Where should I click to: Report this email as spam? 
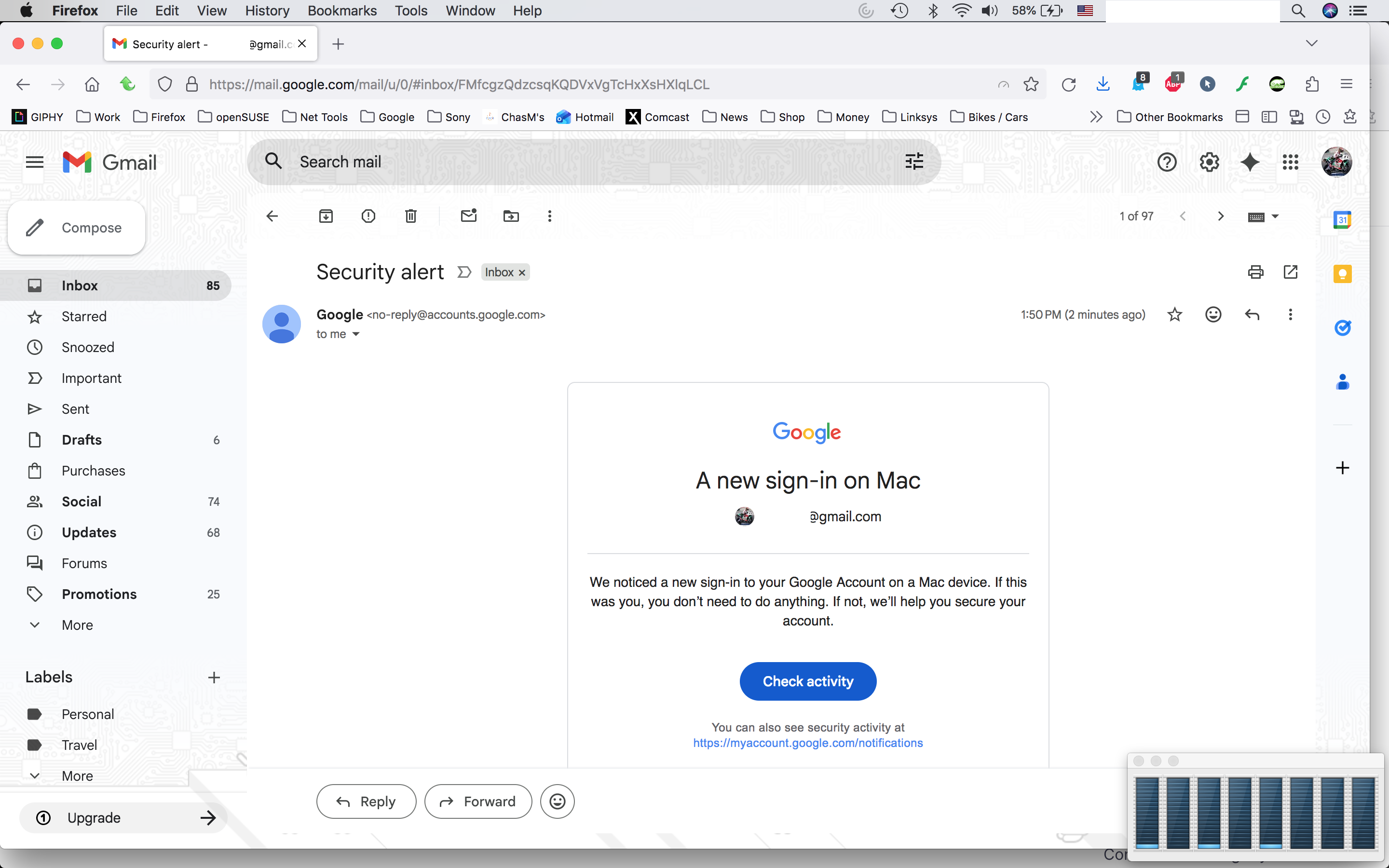pyautogui.click(x=368, y=216)
